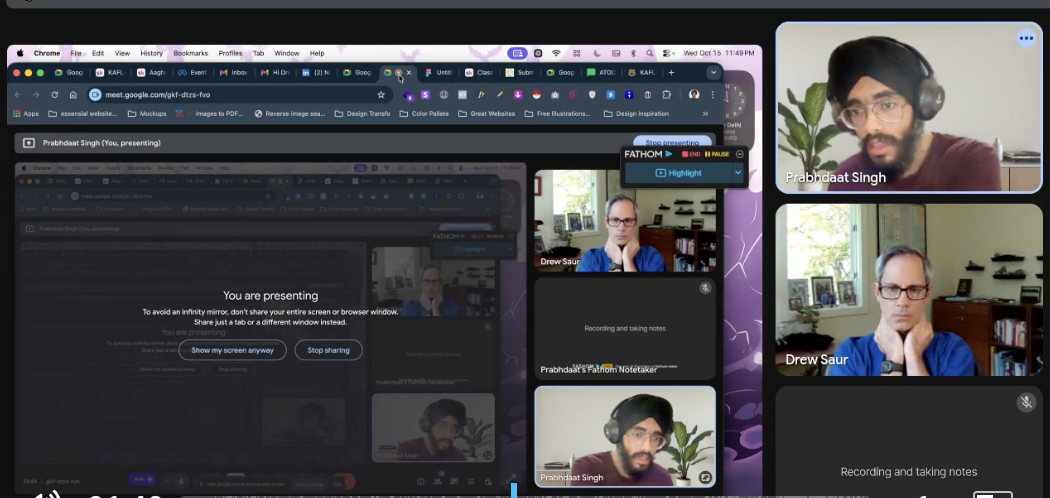Switch to the Untitl Figma tab
This screenshot has width=1050, height=498.
click(439, 72)
